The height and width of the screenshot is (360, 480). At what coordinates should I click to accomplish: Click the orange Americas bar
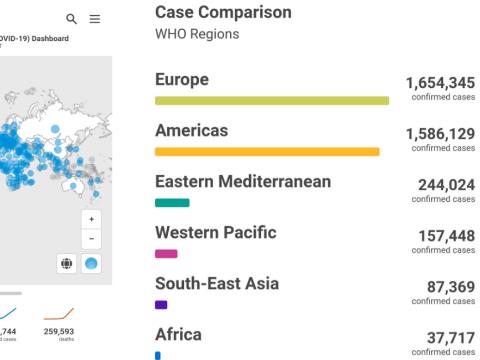point(267,152)
